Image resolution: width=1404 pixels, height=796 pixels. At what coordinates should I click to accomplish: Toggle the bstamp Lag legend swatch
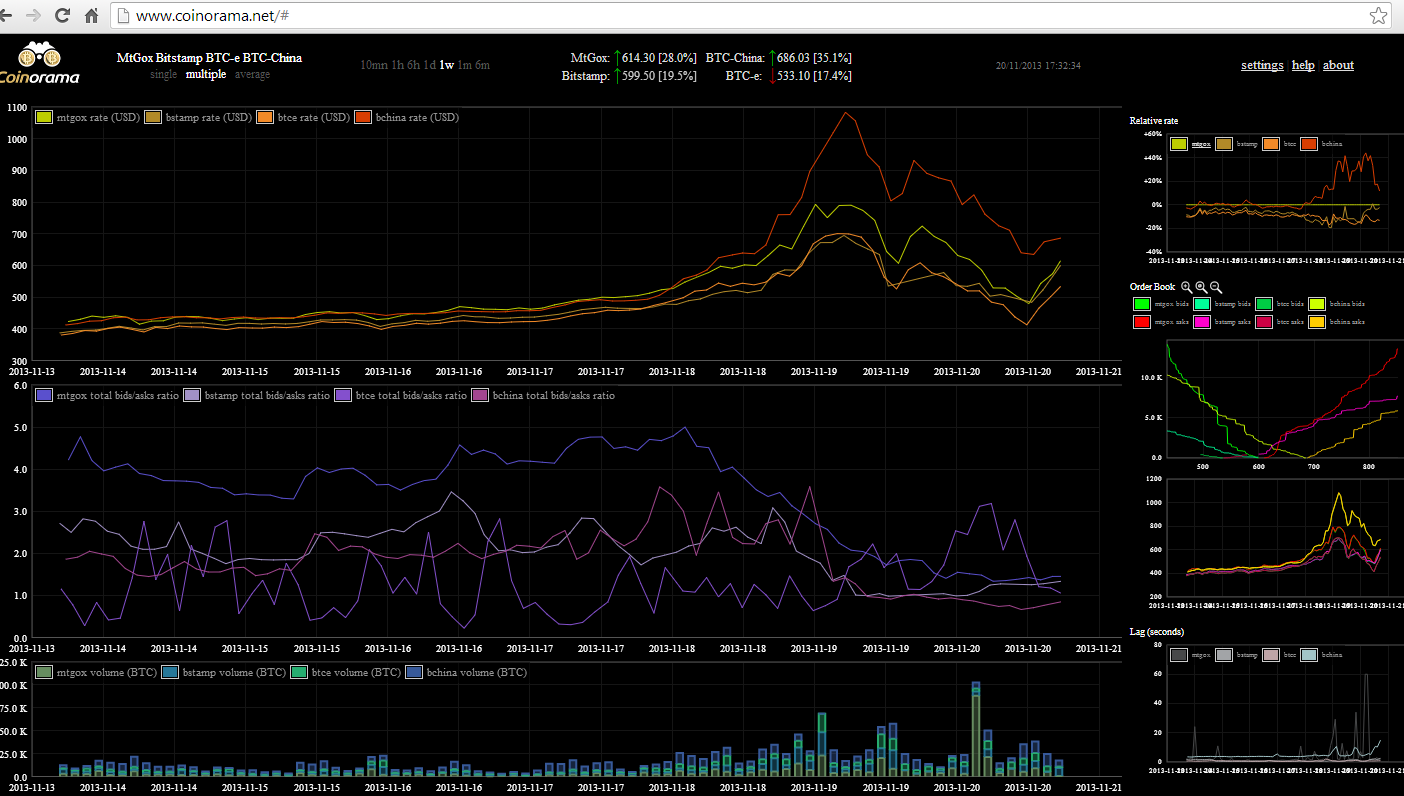(x=1224, y=655)
